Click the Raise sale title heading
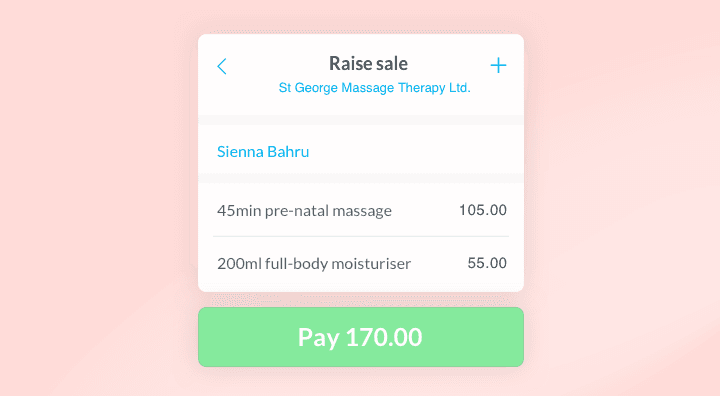Image resolution: width=720 pixels, height=396 pixels. 368,63
